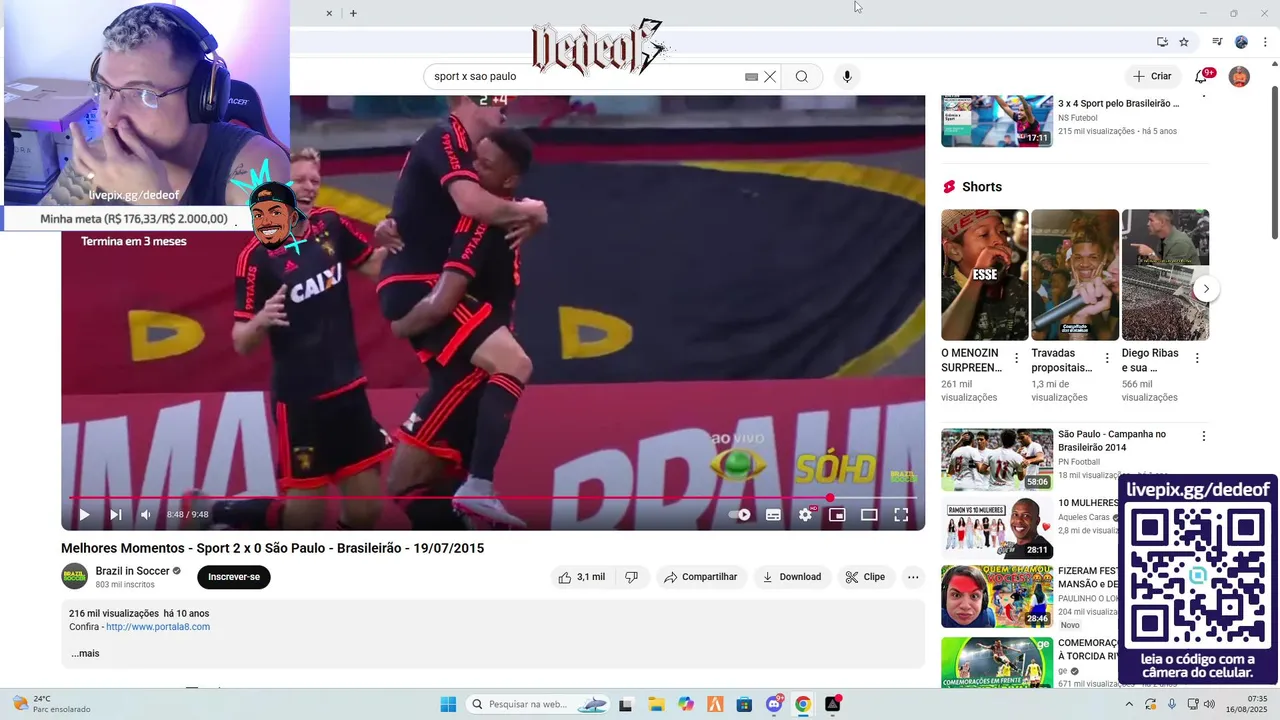Open Compartilhar share dialog
Screen dimensions: 1280x720
click(701, 577)
